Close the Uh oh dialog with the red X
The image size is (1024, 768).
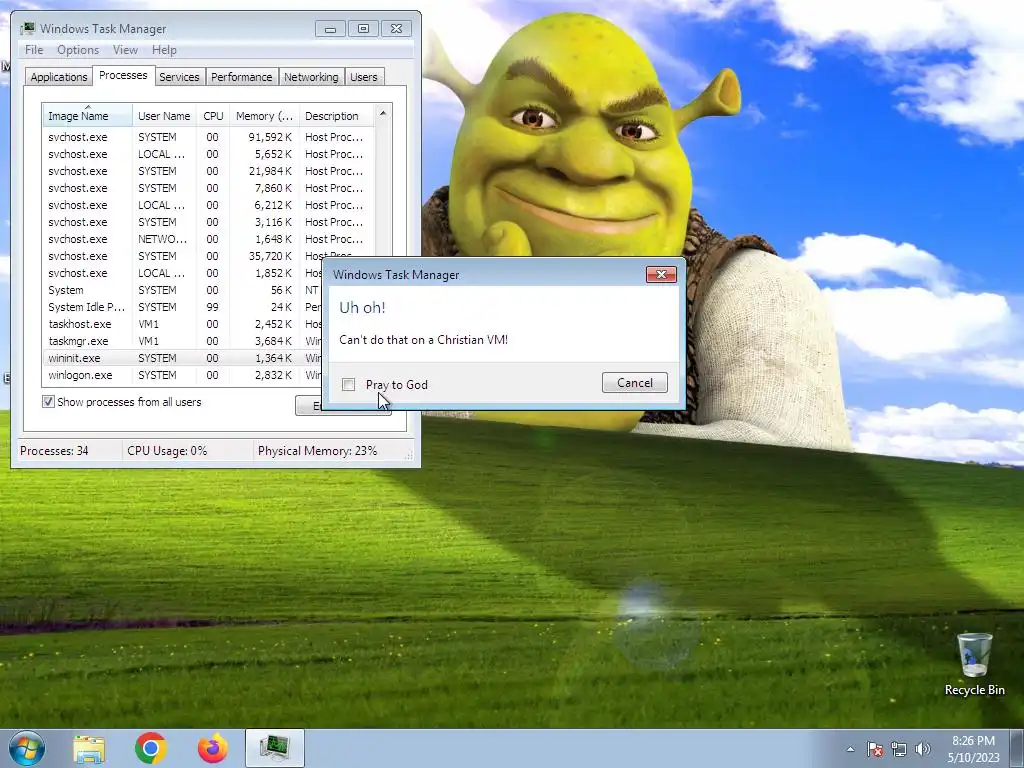tap(661, 274)
